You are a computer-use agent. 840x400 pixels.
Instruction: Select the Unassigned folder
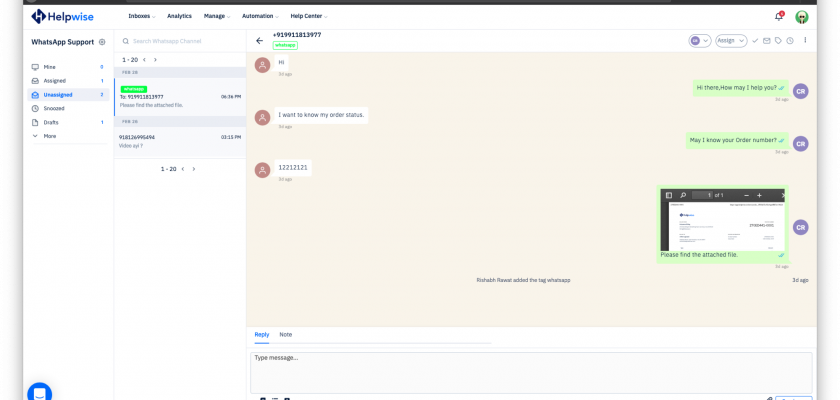click(58, 94)
